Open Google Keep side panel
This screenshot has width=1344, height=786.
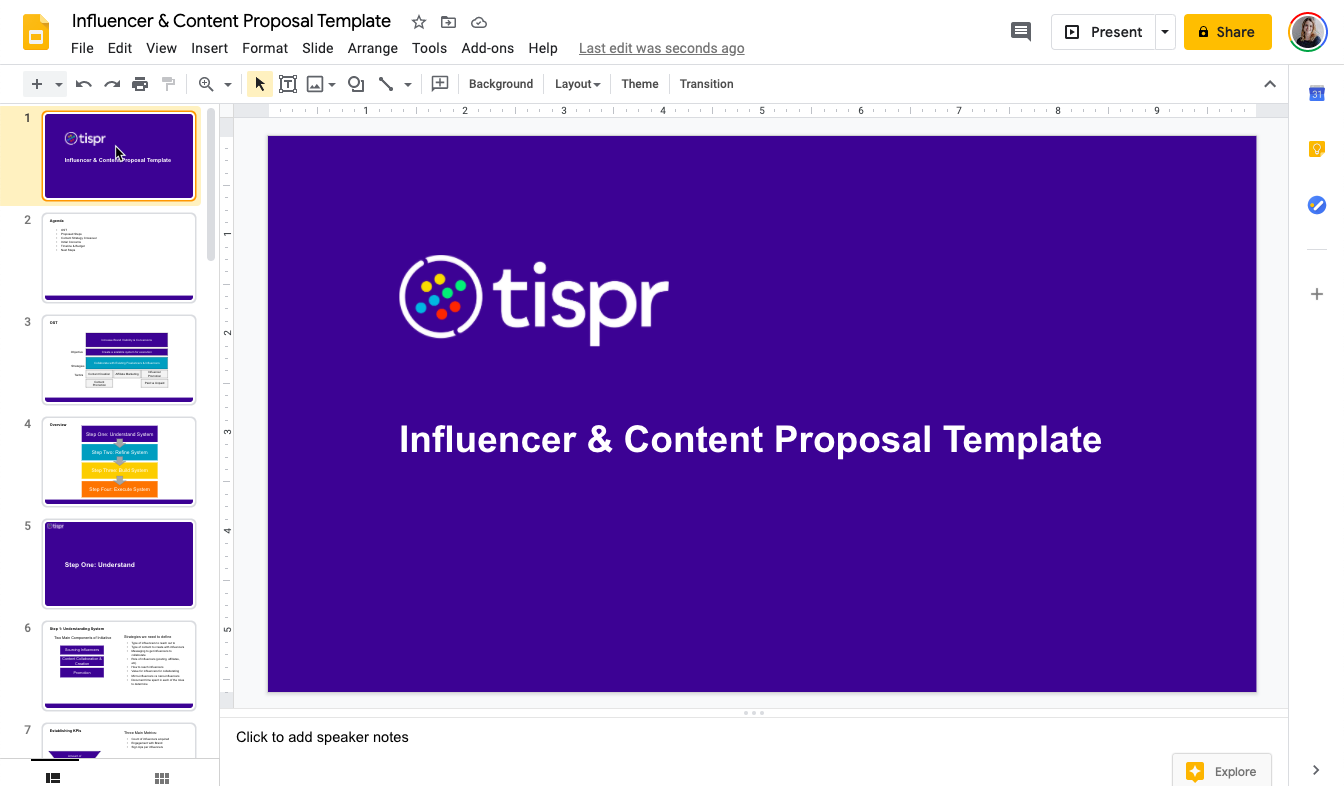click(1317, 150)
